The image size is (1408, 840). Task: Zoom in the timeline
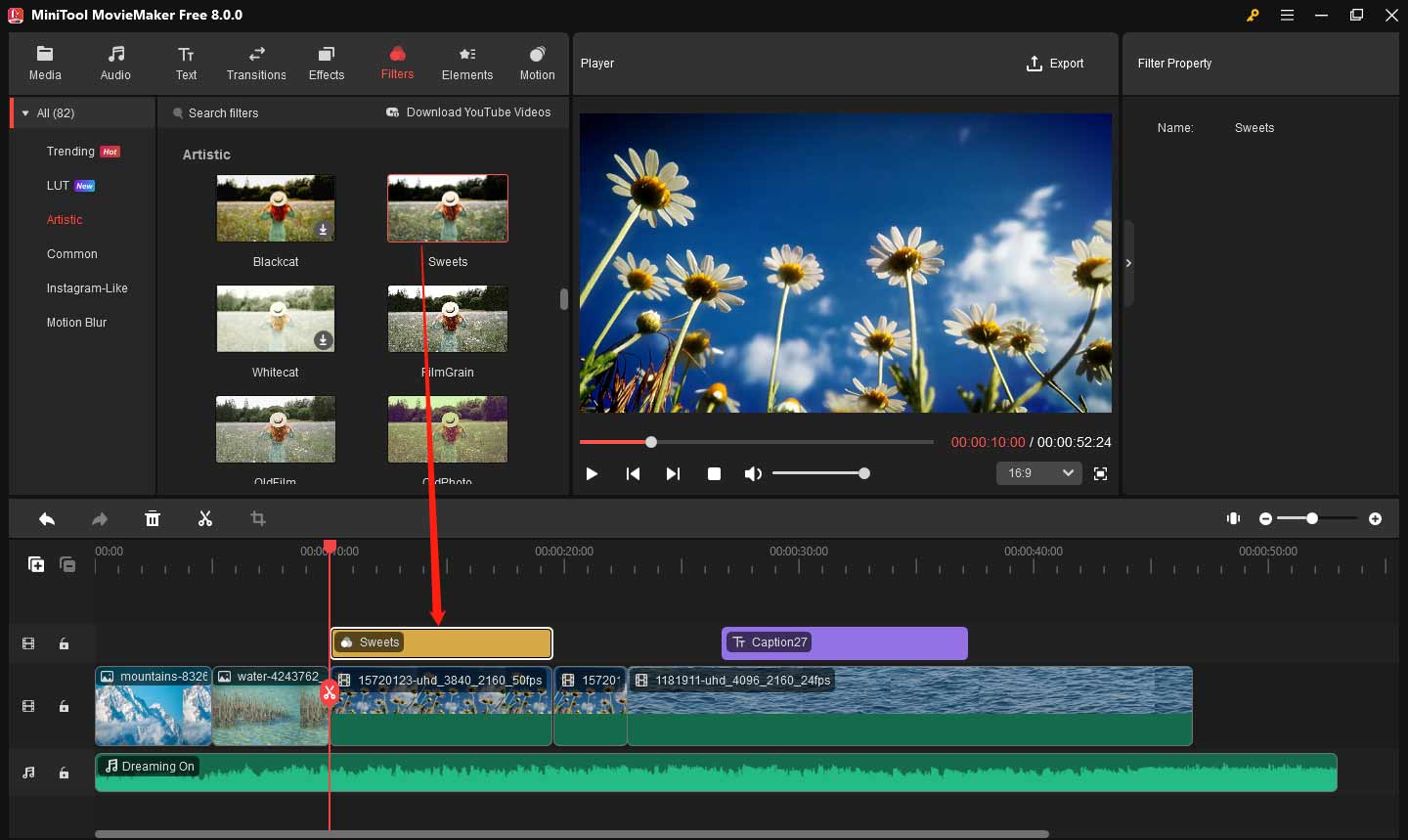[x=1375, y=518]
